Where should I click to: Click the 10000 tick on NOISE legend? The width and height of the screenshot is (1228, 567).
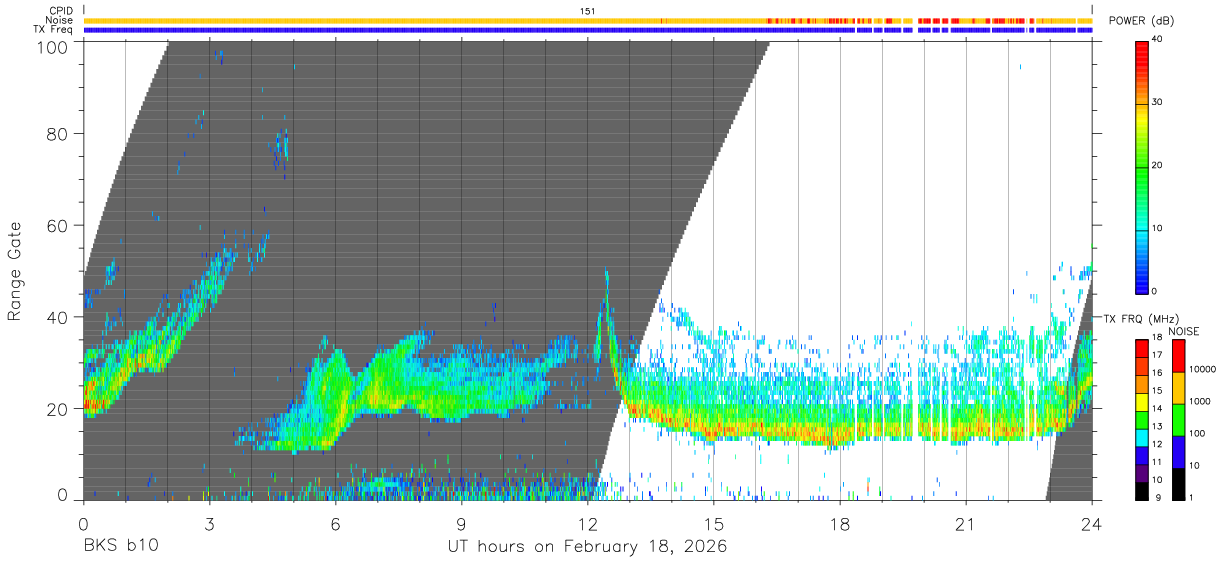pos(1204,371)
